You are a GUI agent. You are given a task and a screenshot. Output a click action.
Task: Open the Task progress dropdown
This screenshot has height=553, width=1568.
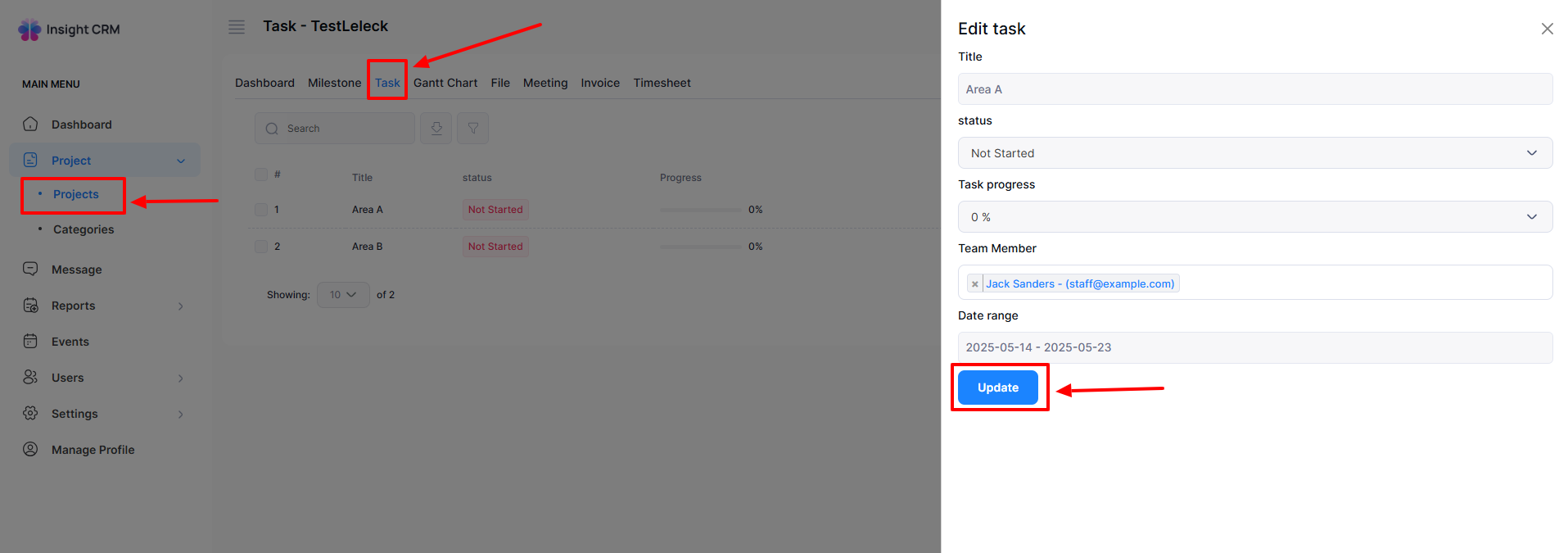1254,217
